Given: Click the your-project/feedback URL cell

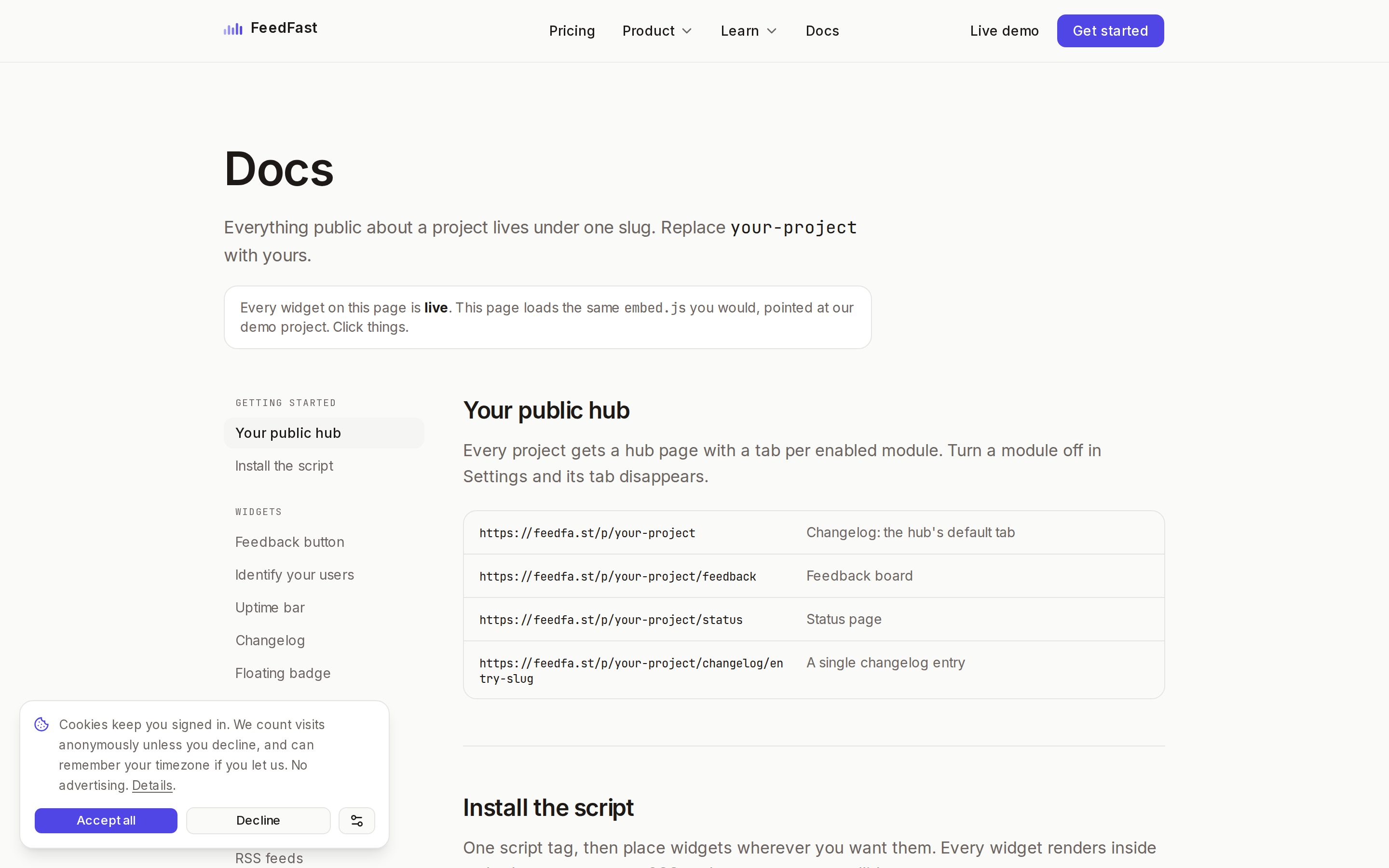Looking at the screenshot, I should [618, 576].
